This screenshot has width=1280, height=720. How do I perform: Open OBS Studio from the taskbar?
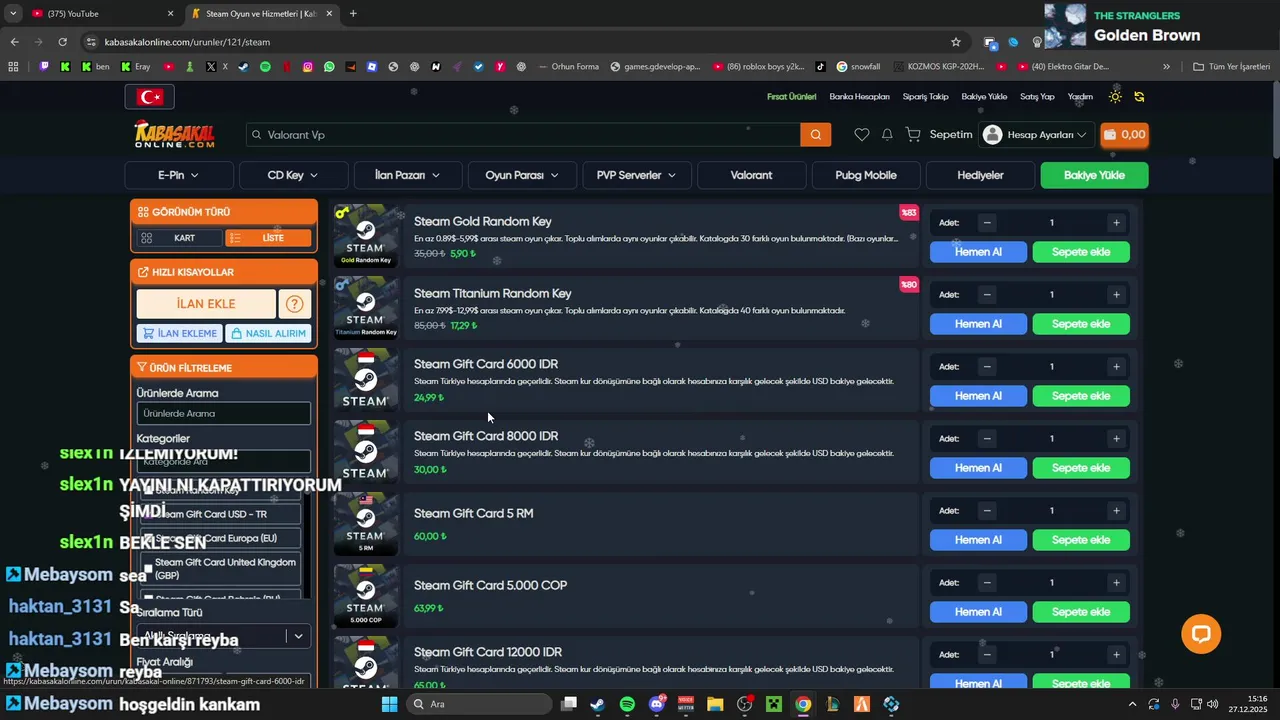[x=744, y=704]
